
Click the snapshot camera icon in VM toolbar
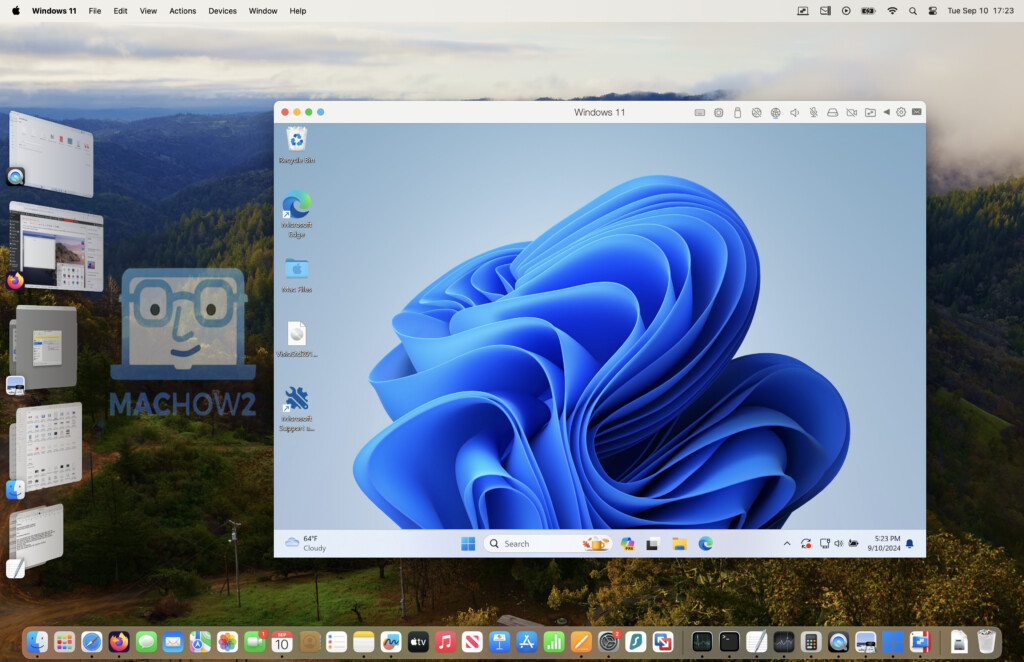(x=718, y=112)
